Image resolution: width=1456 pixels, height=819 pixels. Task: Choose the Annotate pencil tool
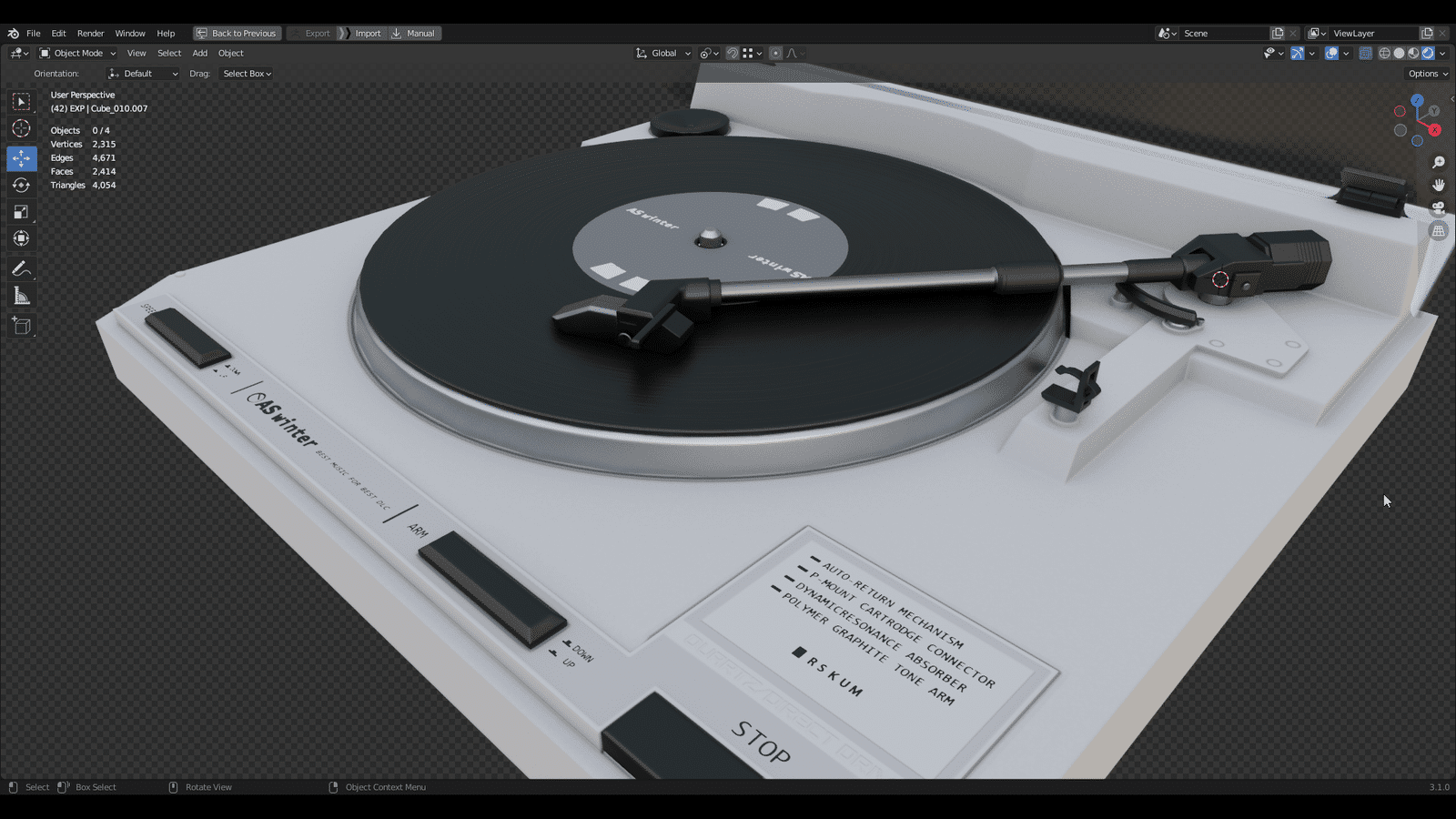pos(21,268)
